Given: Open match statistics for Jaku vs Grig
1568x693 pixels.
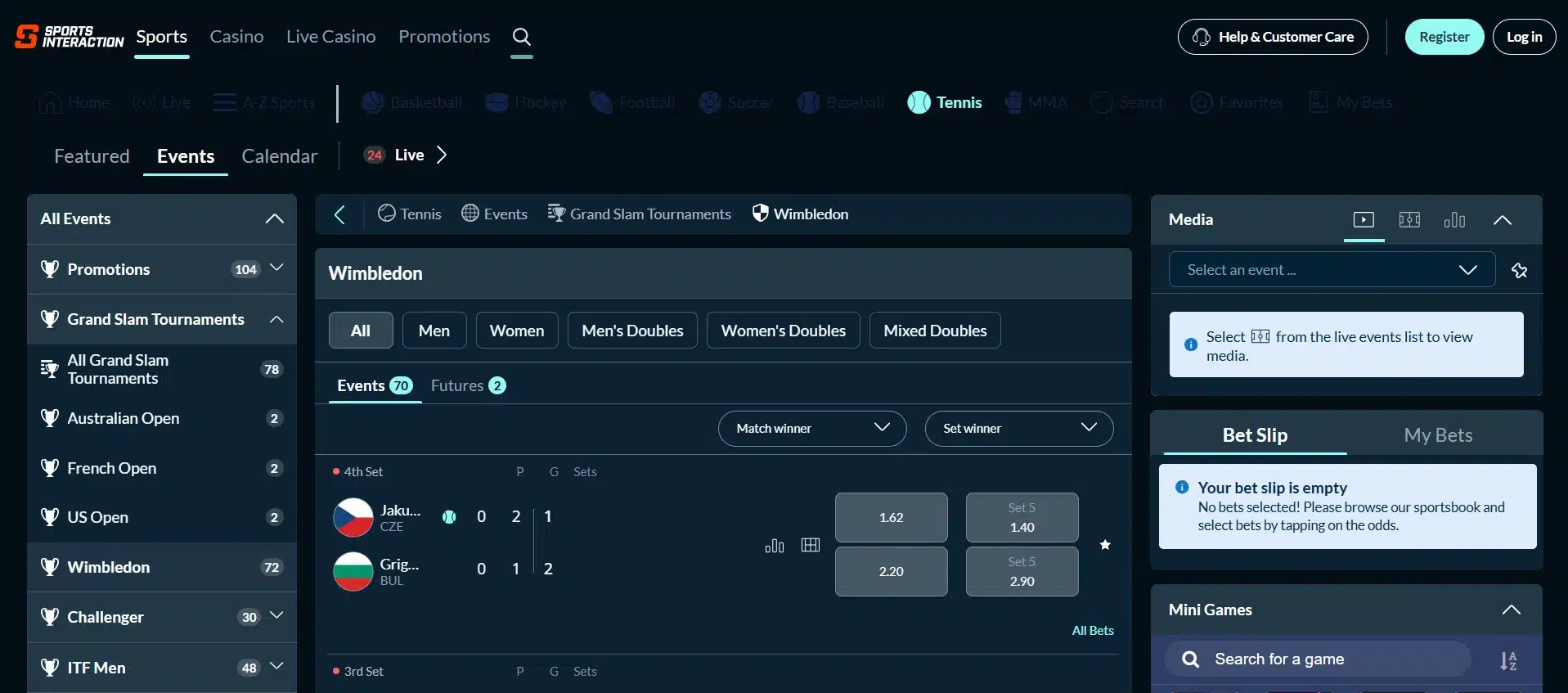Looking at the screenshot, I should (775, 545).
